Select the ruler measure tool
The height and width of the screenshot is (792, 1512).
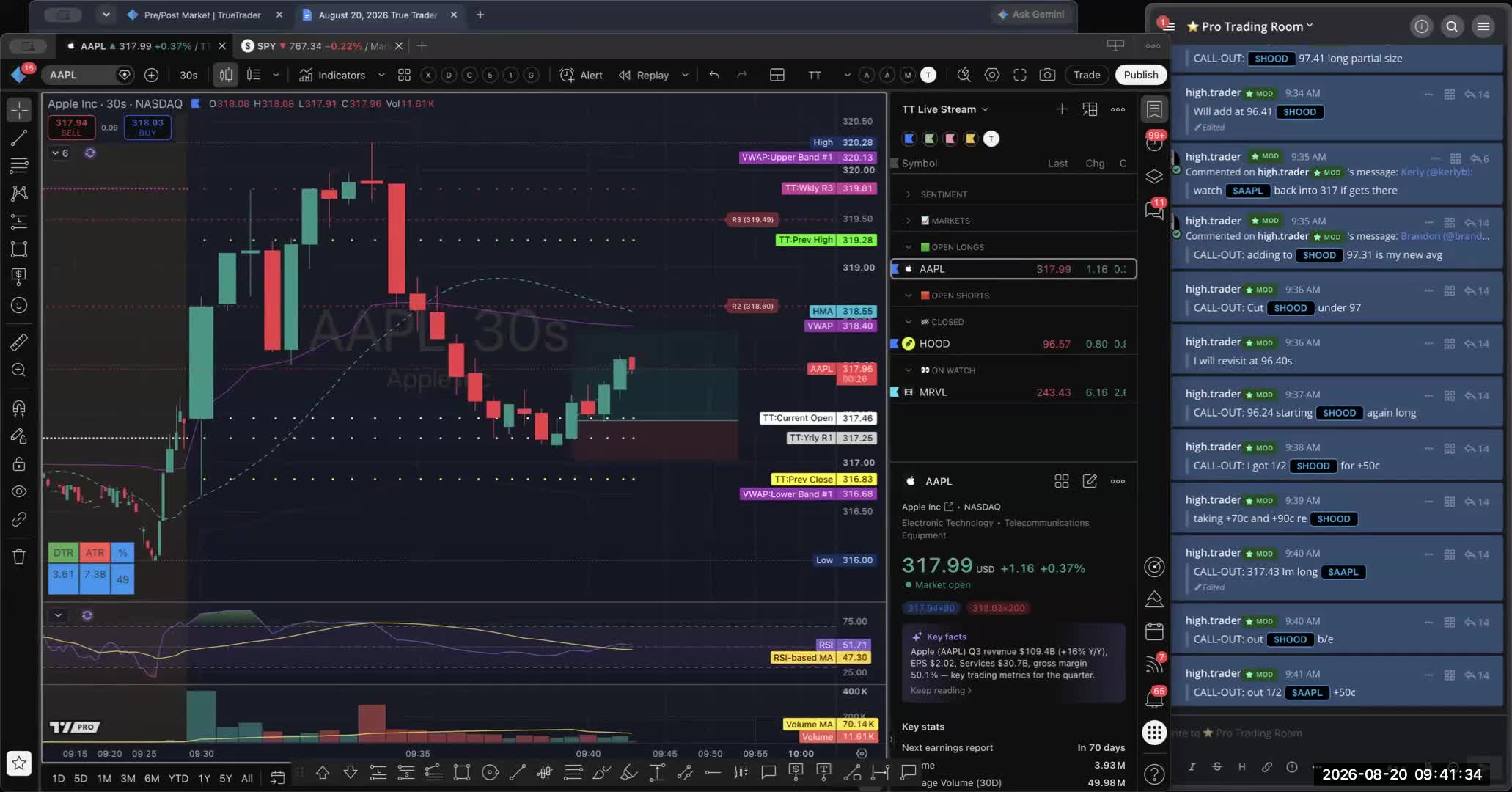[19, 342]
